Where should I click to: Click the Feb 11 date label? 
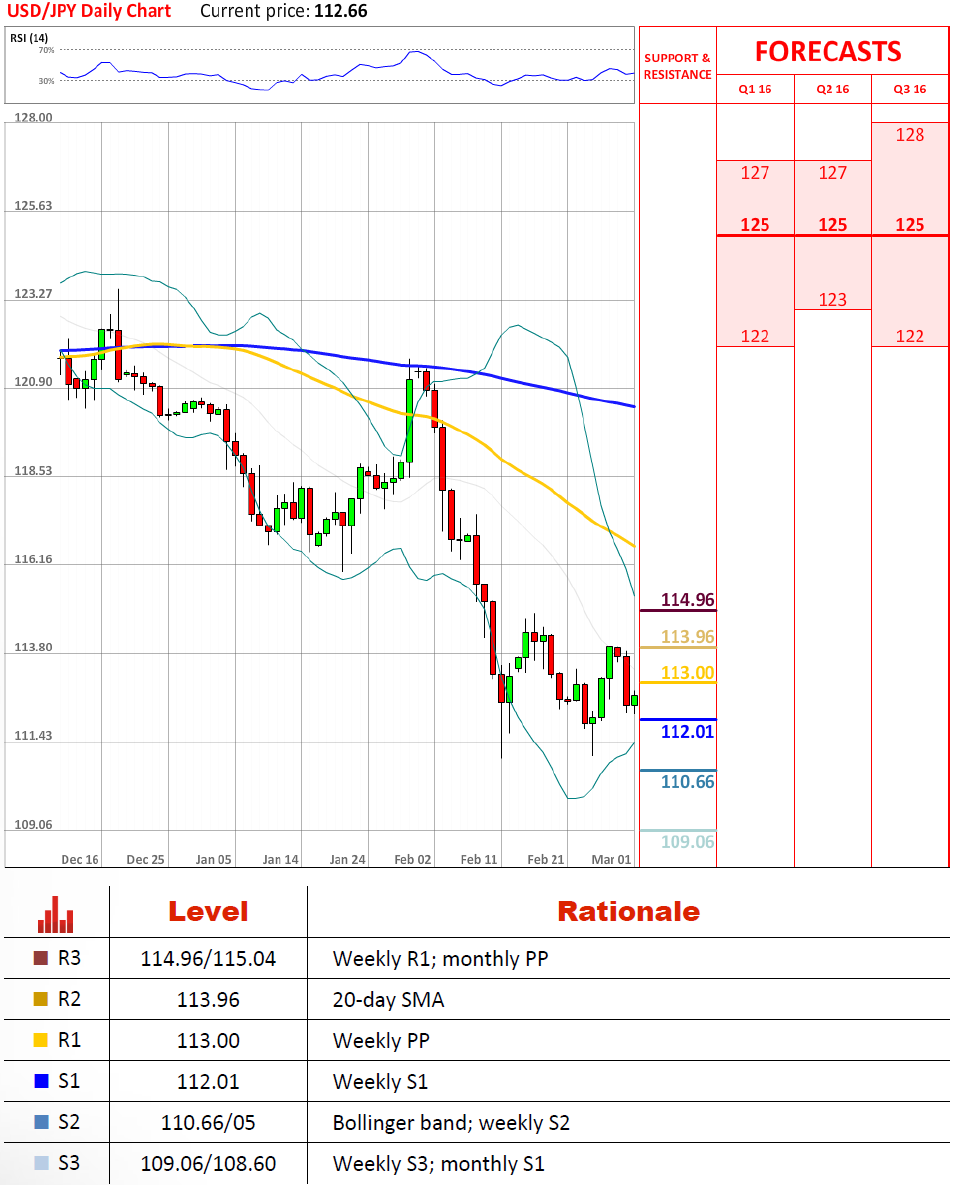pyautogui.click(x=479, y=859)
